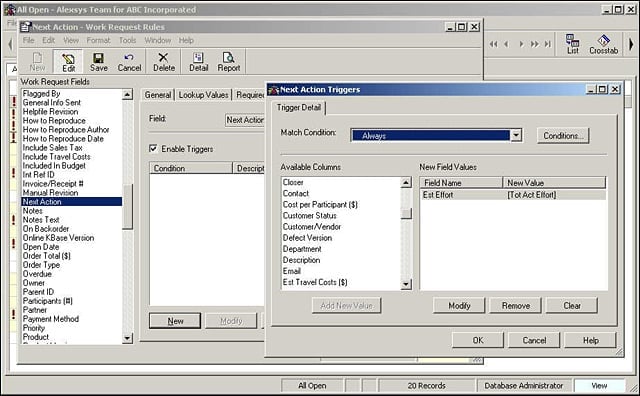Click the Edit toolbar icon
Viewport: 640px width, 396px height.
point(68,62)
